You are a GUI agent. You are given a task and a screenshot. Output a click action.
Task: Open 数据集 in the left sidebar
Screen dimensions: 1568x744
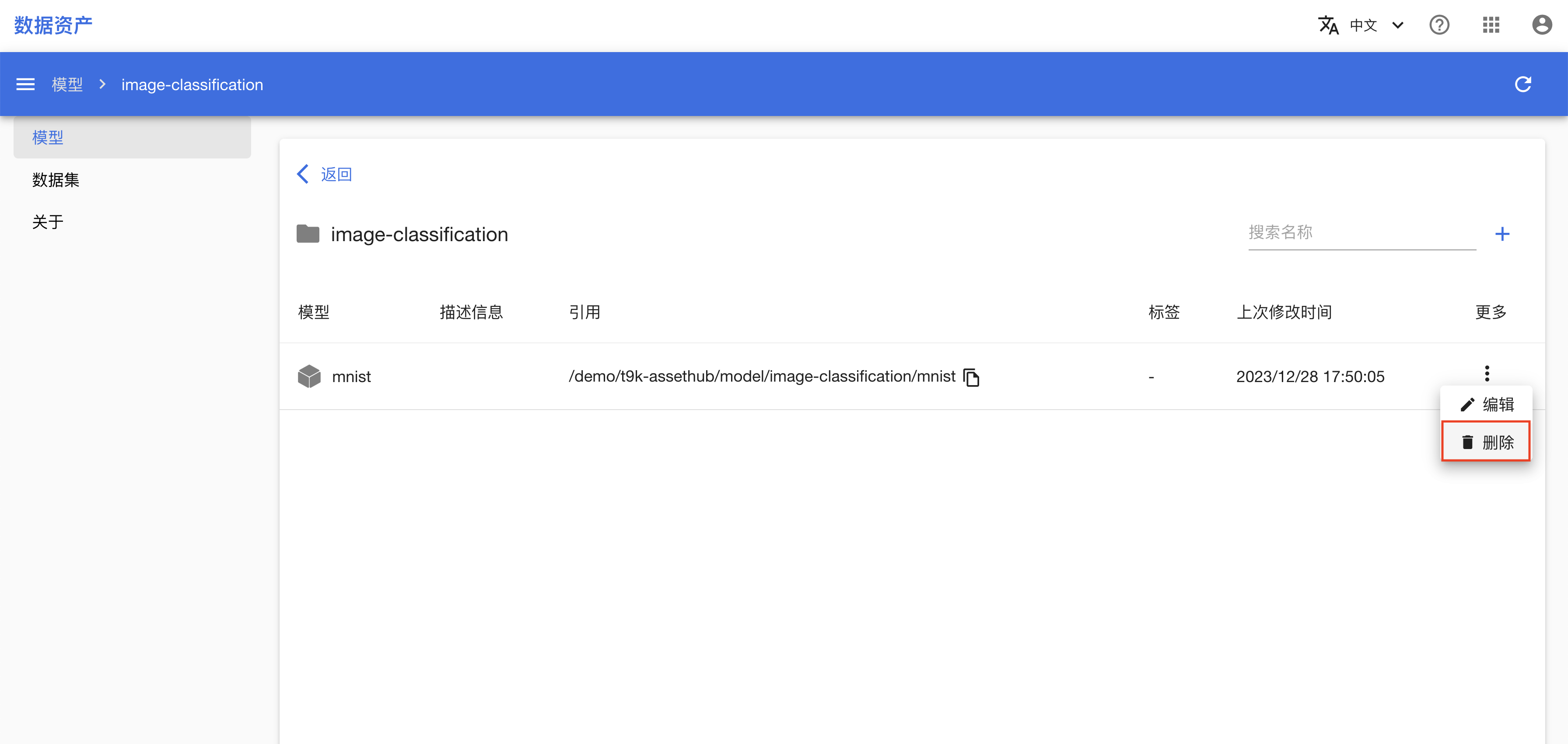coord(132,179)
